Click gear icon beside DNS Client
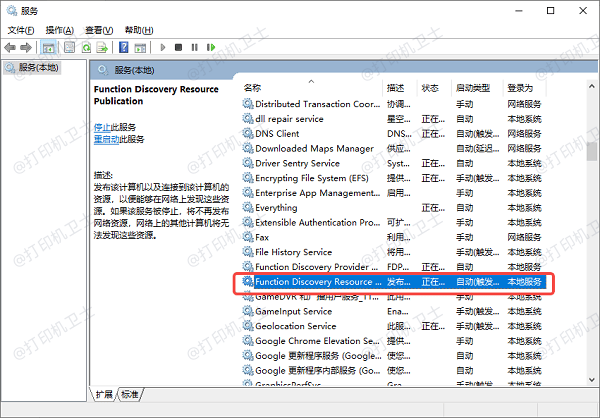 (248, 134)
